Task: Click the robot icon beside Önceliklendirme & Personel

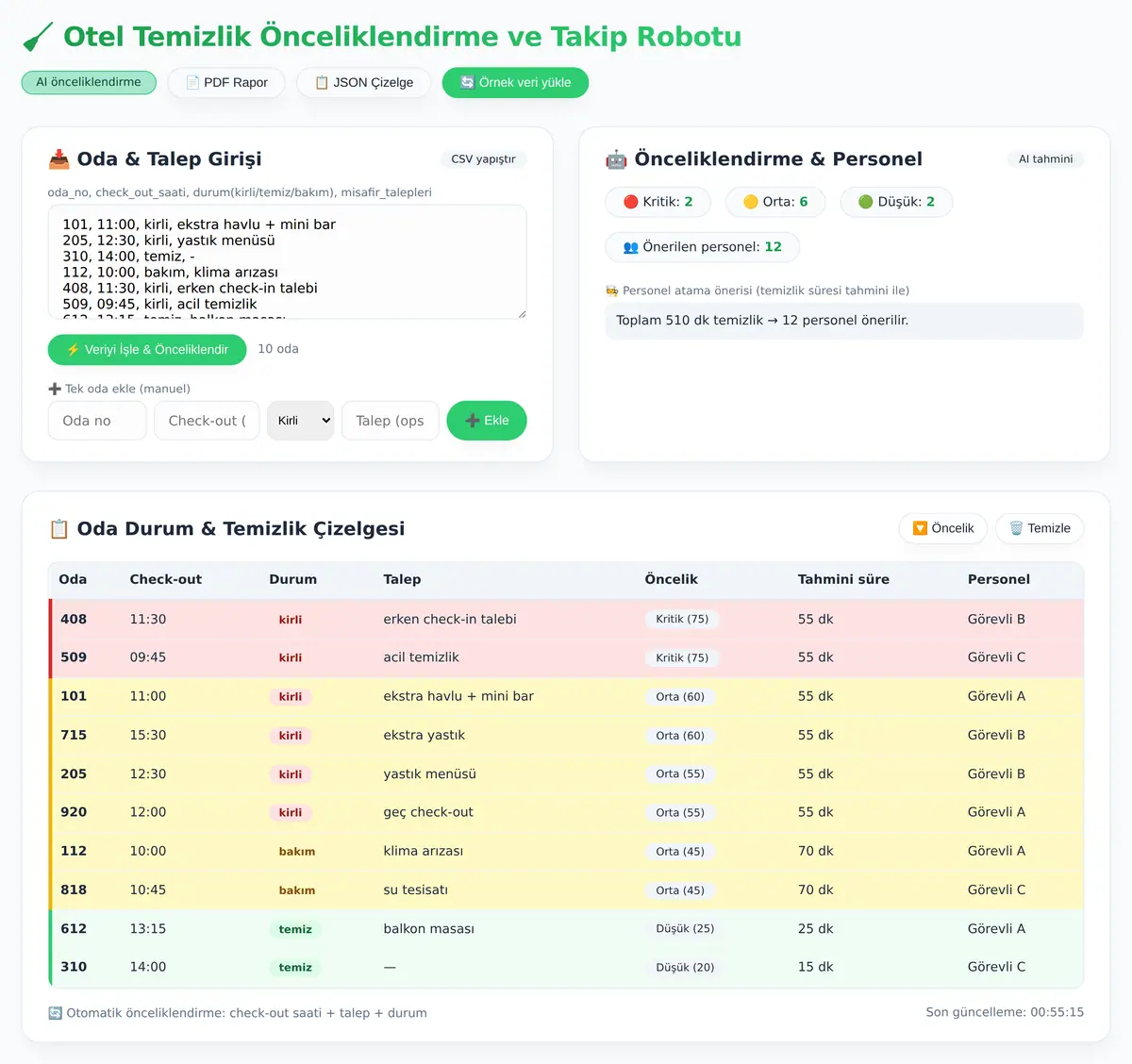Action: click(616, 159)
